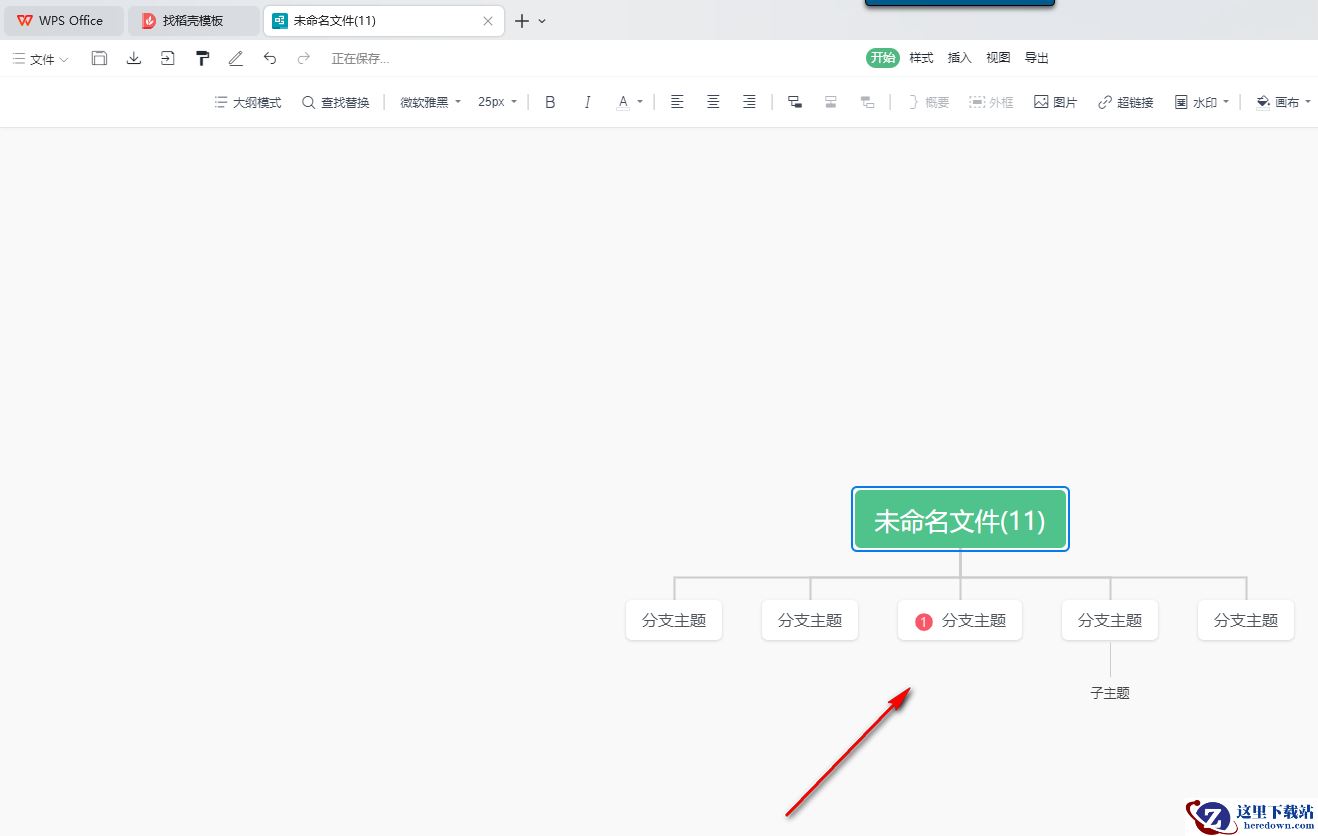The image size is (1318, 836).
Task: Click the save icon in the top toolbar
Action: (99, 58)
